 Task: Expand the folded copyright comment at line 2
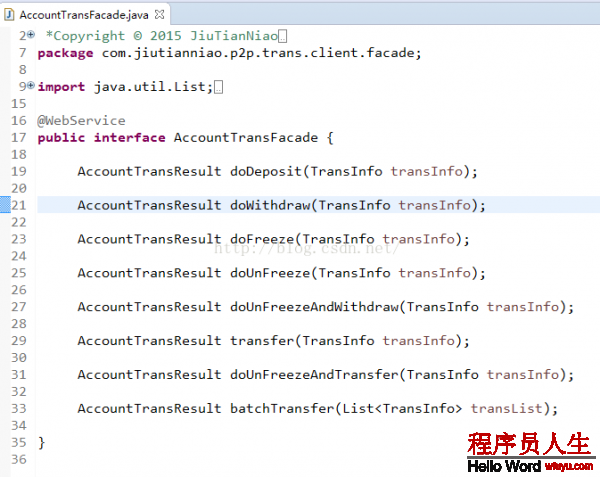click(32, 35)
